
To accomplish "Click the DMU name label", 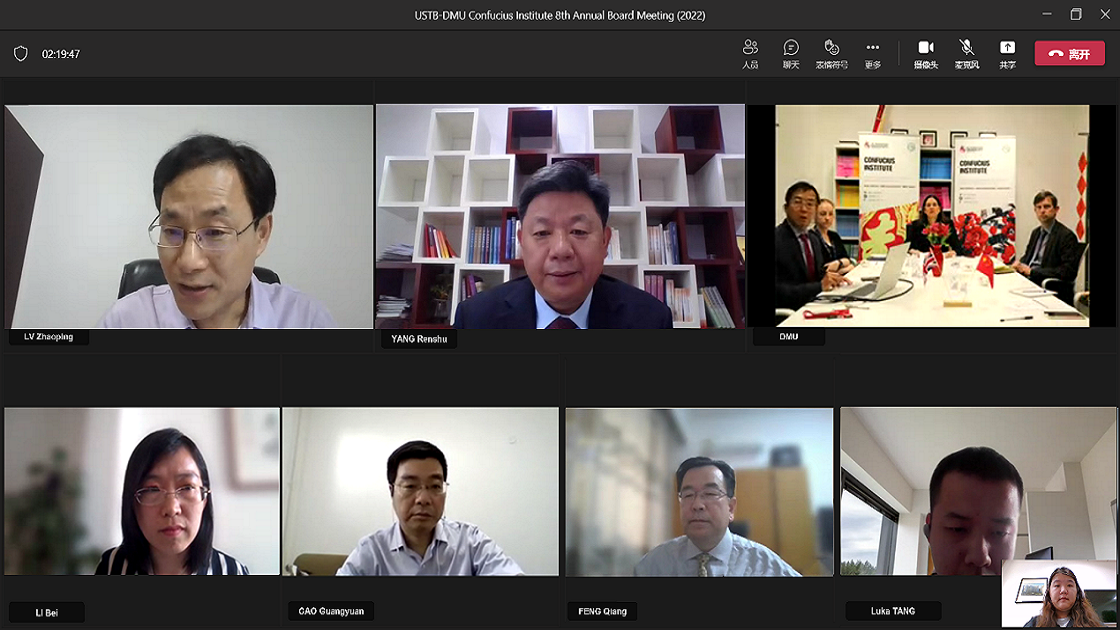I will 789,336.
